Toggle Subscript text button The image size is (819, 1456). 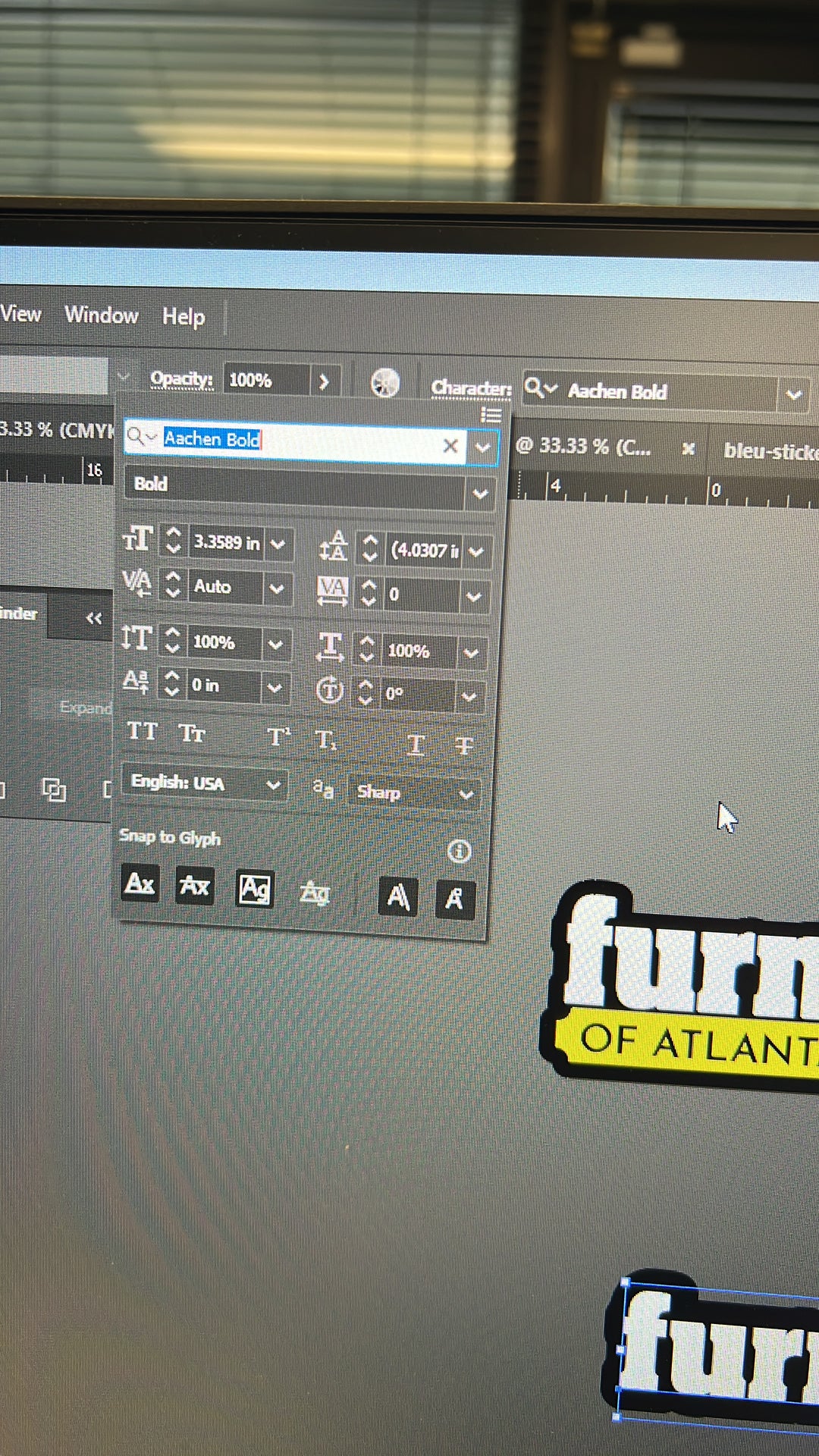pos(325,739)
